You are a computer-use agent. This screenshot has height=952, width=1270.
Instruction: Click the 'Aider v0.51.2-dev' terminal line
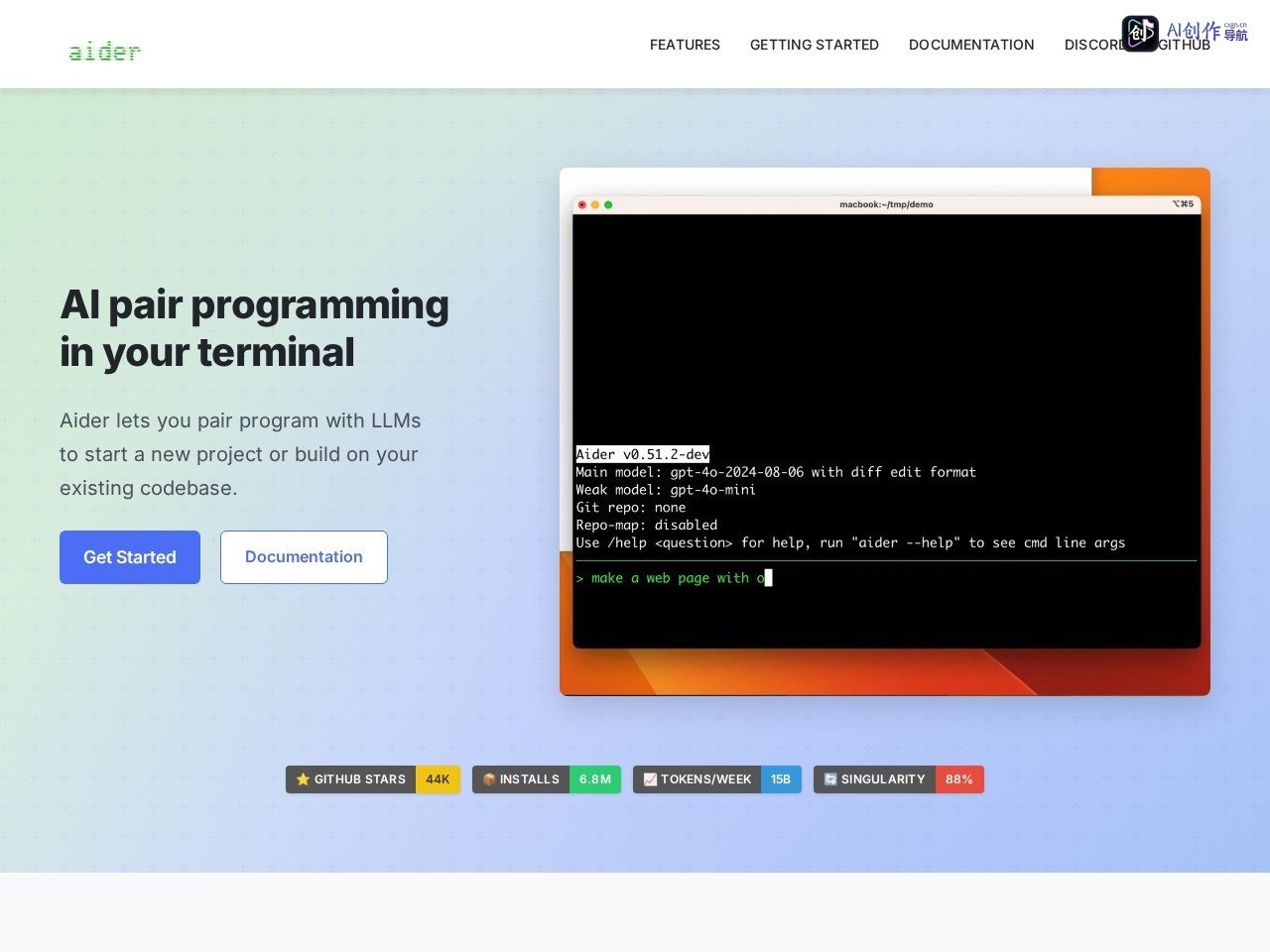643,454
